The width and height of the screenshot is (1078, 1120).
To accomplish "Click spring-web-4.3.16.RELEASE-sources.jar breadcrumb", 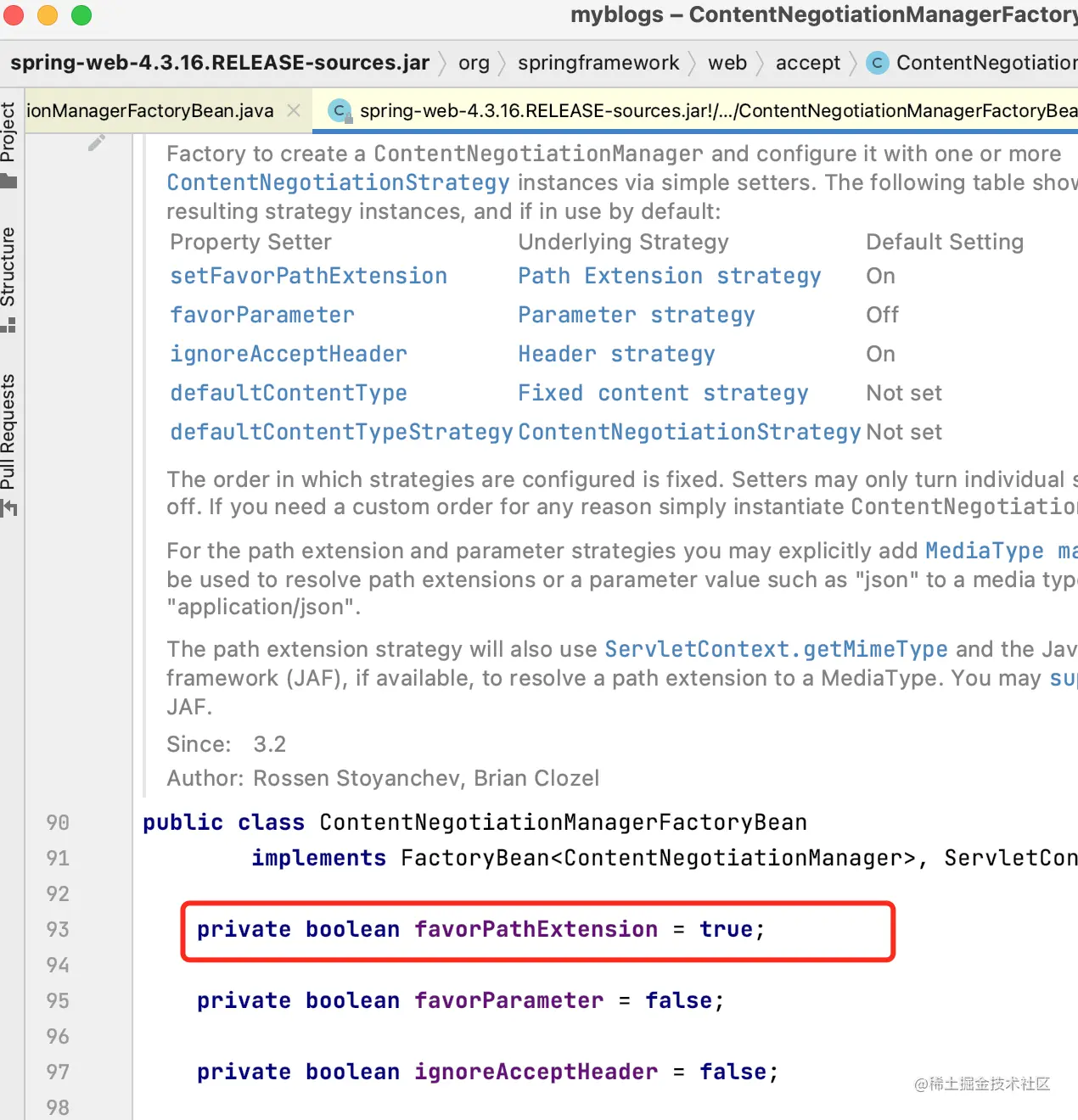I will [x=220, y=63].
